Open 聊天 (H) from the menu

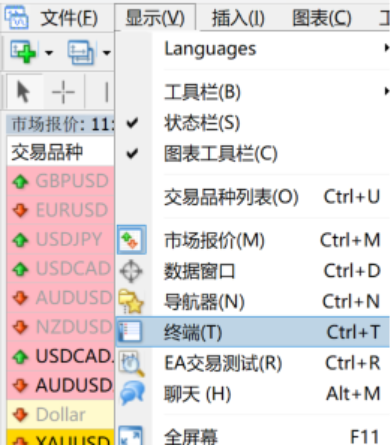click(253, 394)
